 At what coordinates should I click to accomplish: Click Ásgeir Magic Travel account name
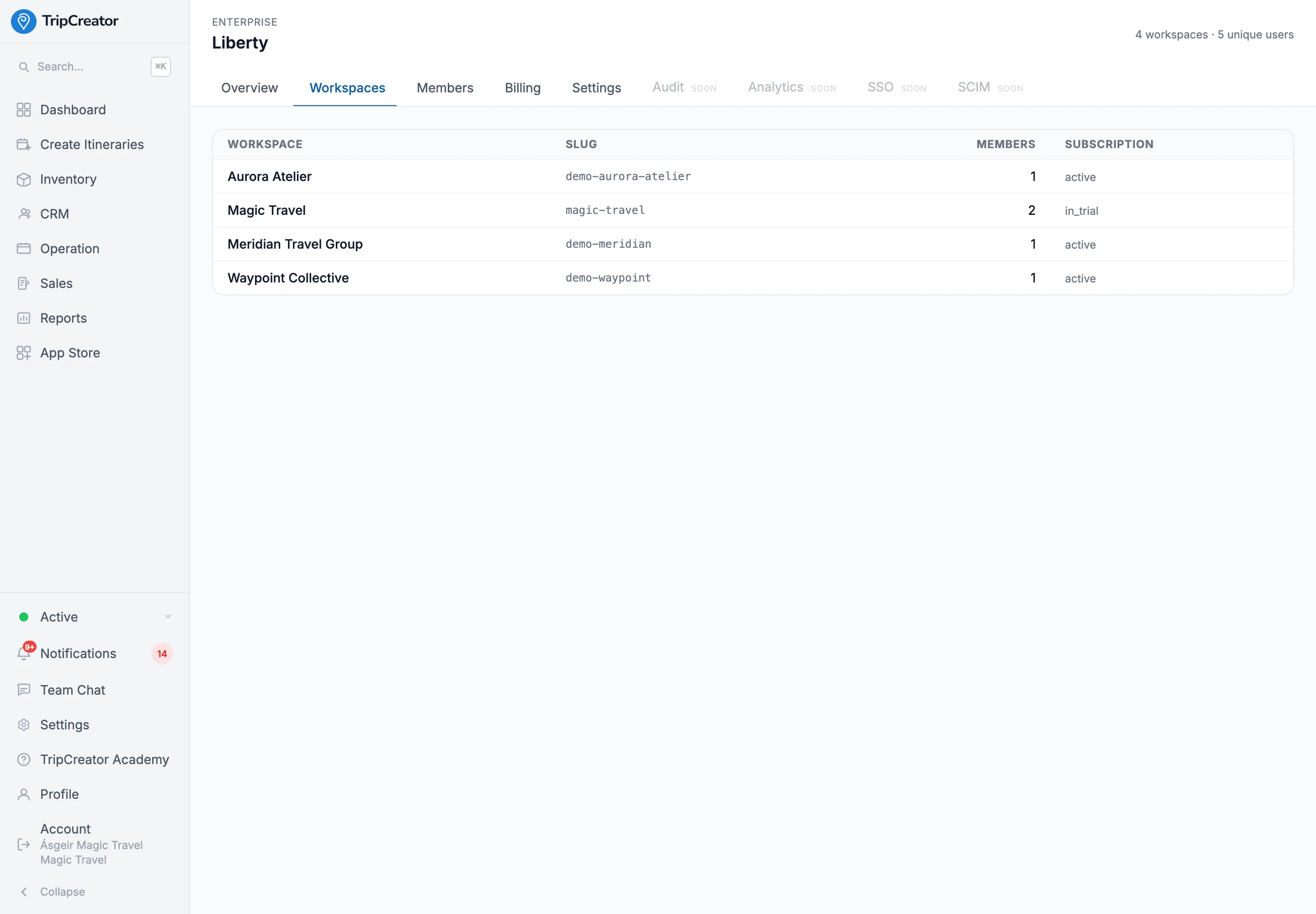click(92, 845)
